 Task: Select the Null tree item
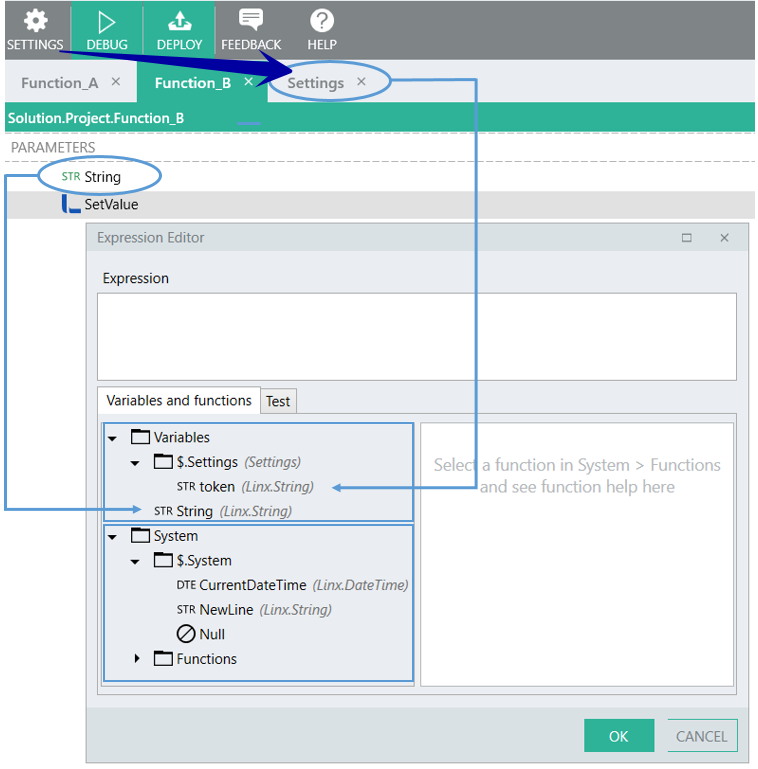pos(201,634)
